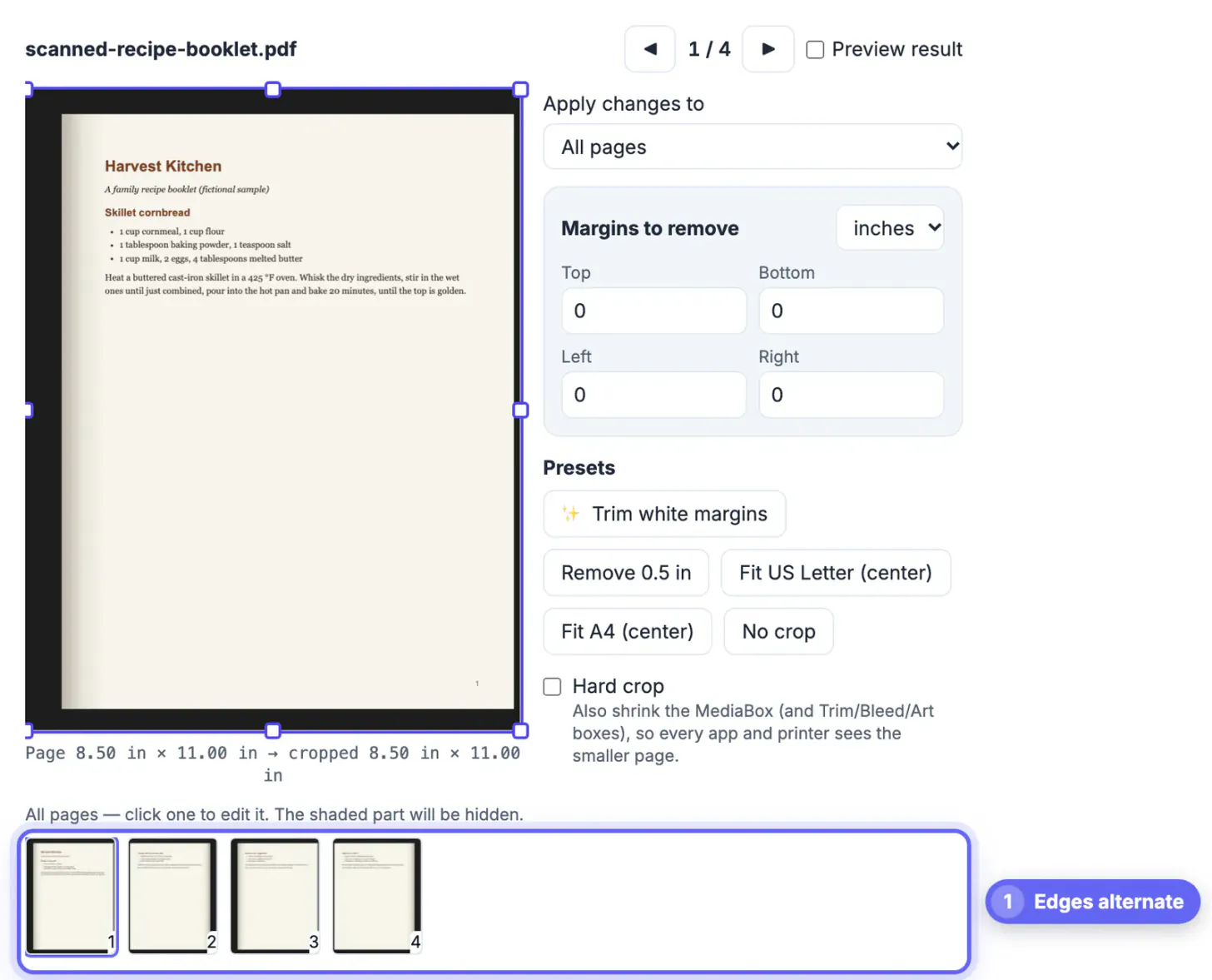Click the Margins to remove heading
The height and width of the screenshot is (980, 1212).
(x=650, y=228)
